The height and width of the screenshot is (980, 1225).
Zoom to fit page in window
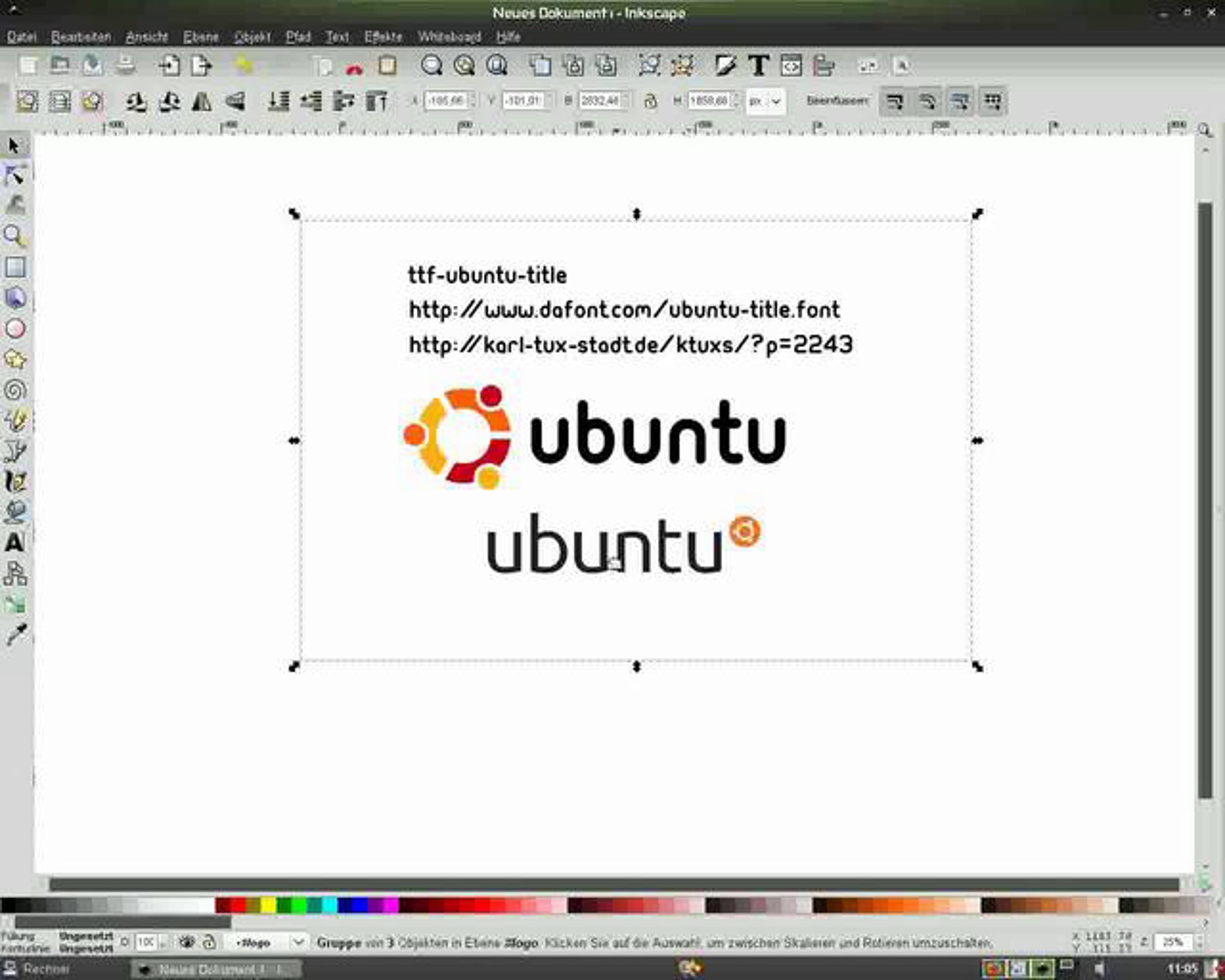point(497,66)
